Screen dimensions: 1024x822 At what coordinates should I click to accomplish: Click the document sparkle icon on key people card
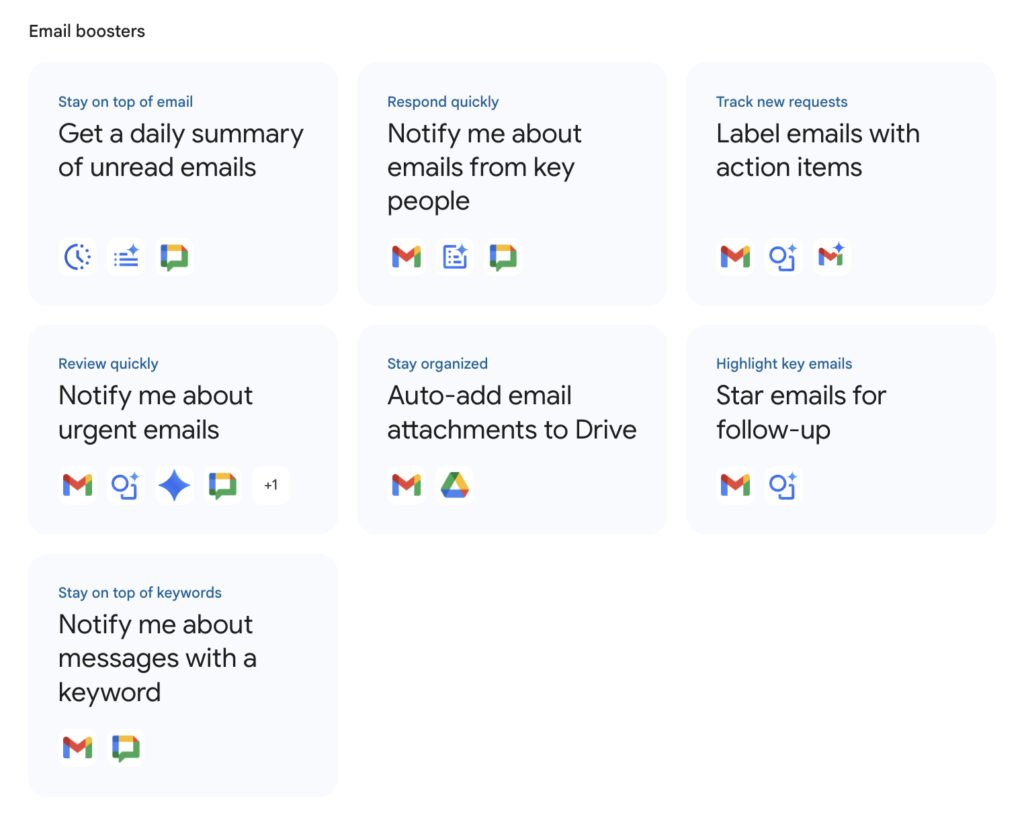(455, 257)
